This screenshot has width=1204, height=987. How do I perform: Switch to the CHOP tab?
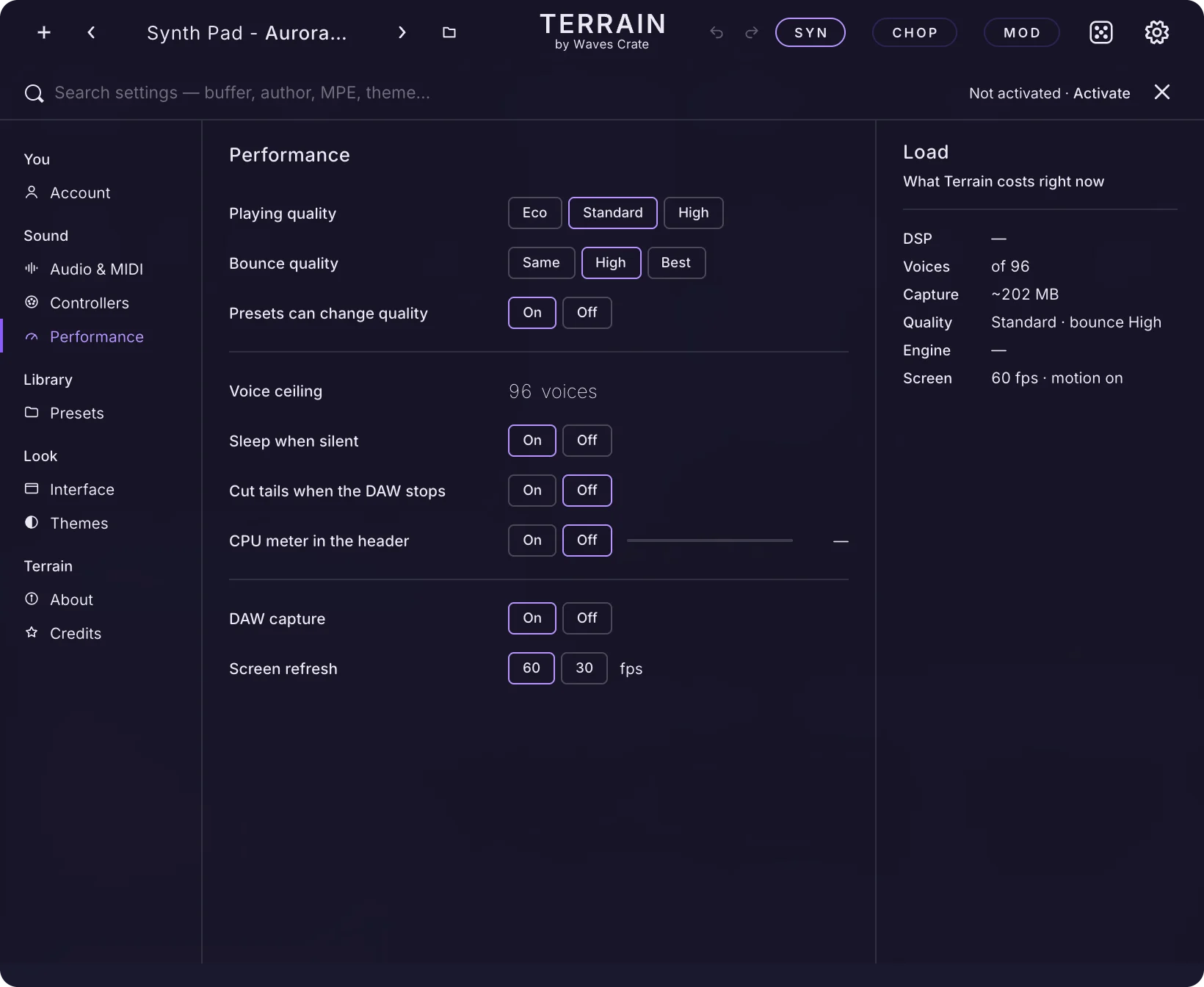(915, 32)
